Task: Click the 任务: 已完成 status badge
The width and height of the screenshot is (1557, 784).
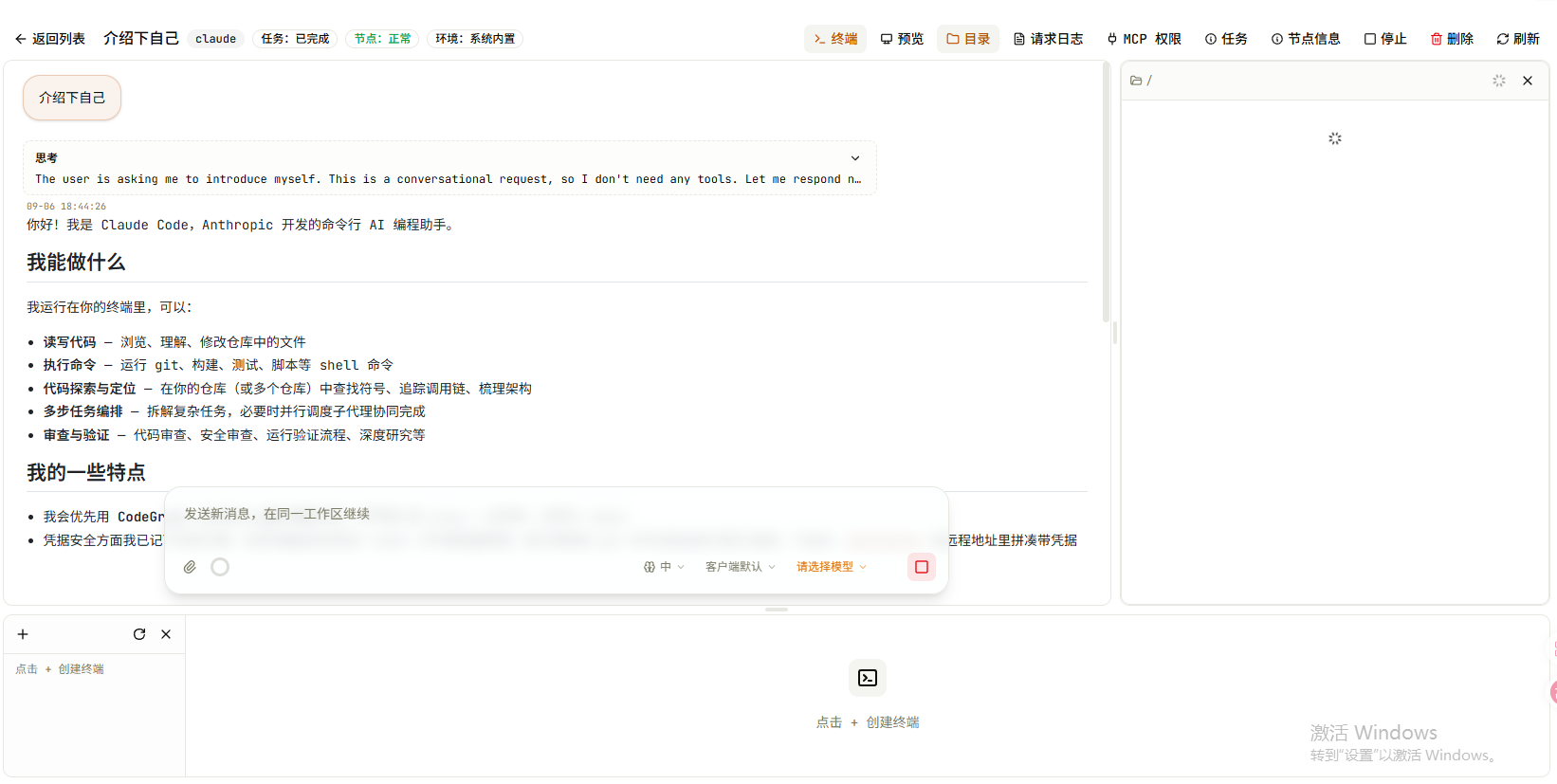Action: [295, 39]
